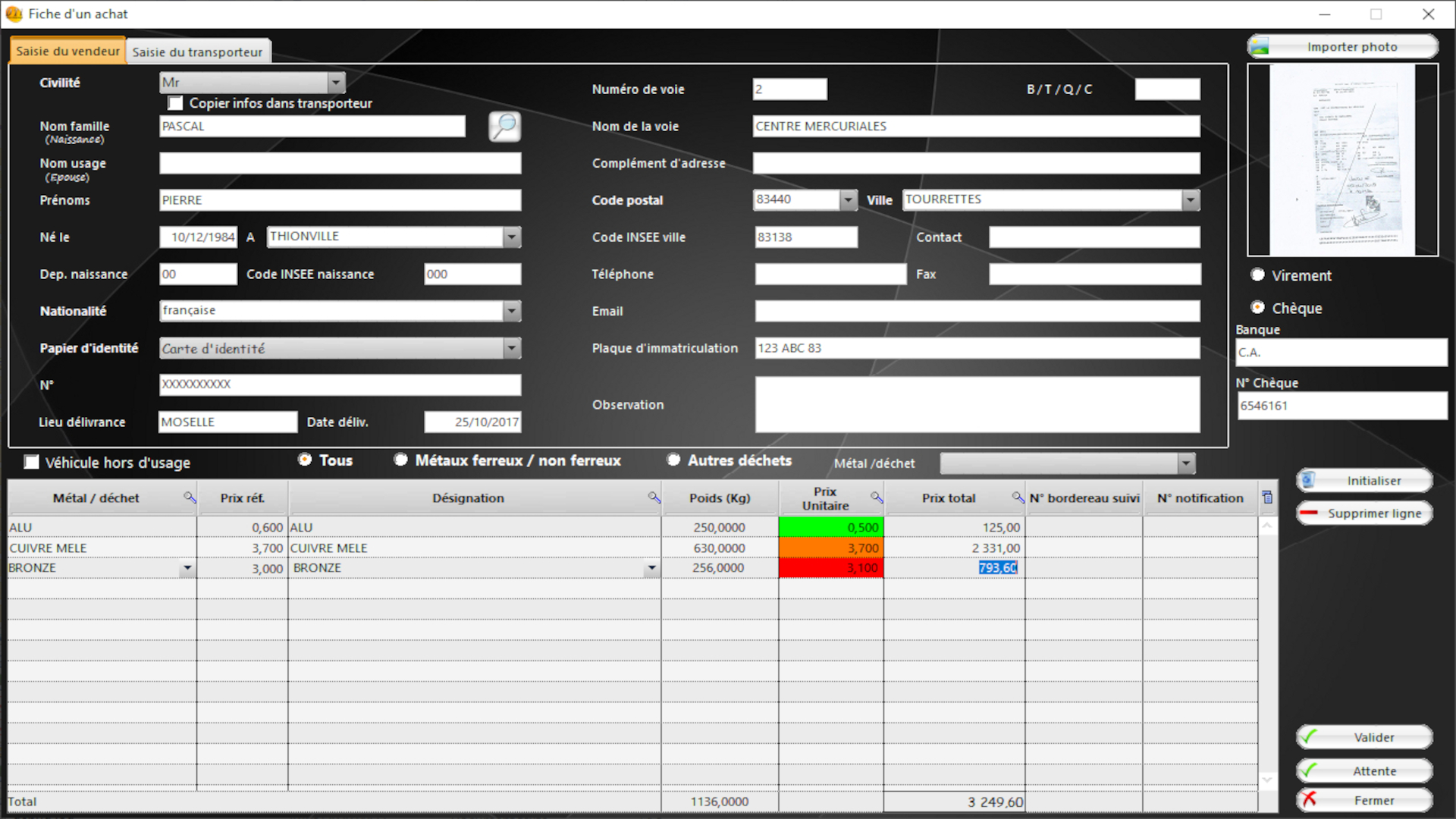
Task: Click the search icon in Prix total header
Action: click(1018, 497)
